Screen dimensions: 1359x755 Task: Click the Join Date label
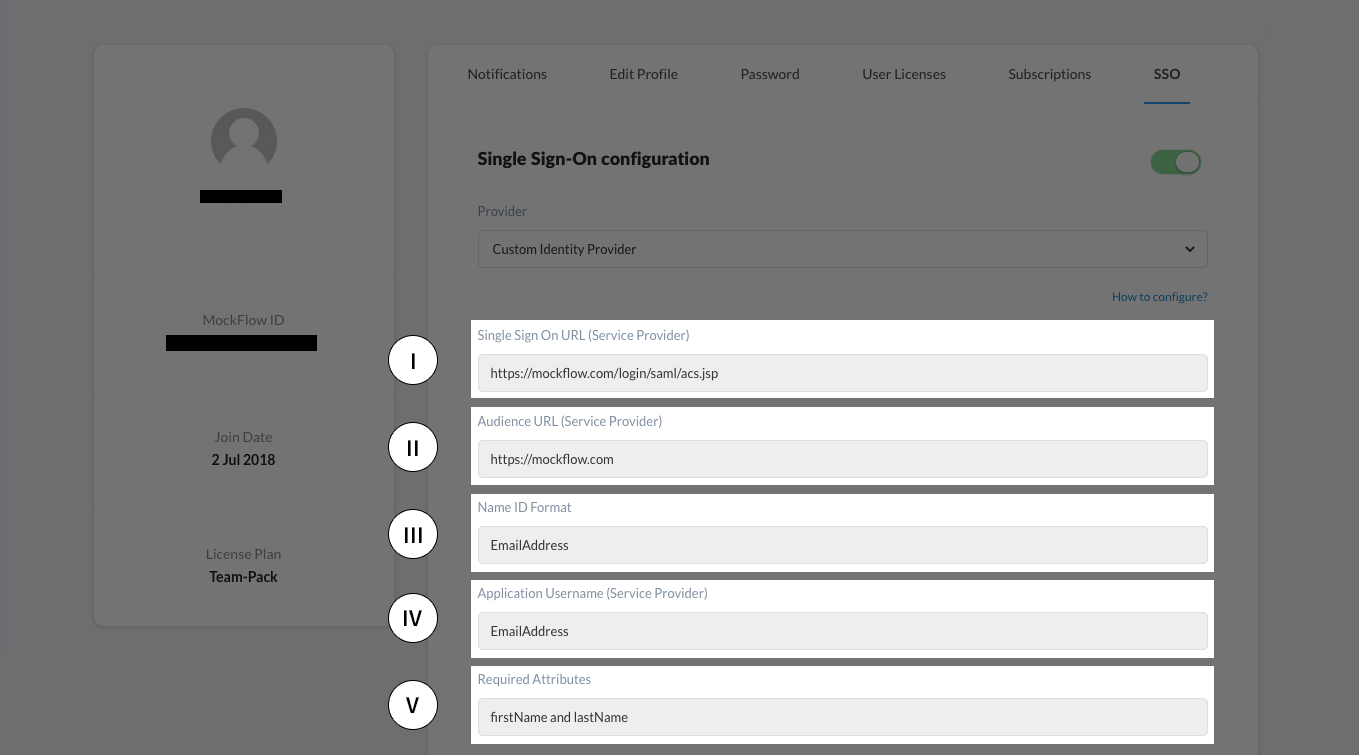coord(243,437)
